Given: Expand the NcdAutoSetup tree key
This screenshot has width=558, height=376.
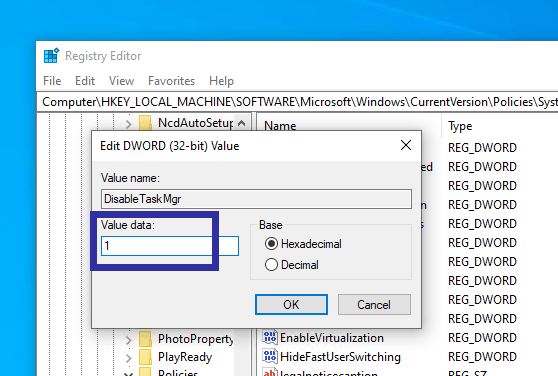Looking at the screenshot, I should click(128, 124).
